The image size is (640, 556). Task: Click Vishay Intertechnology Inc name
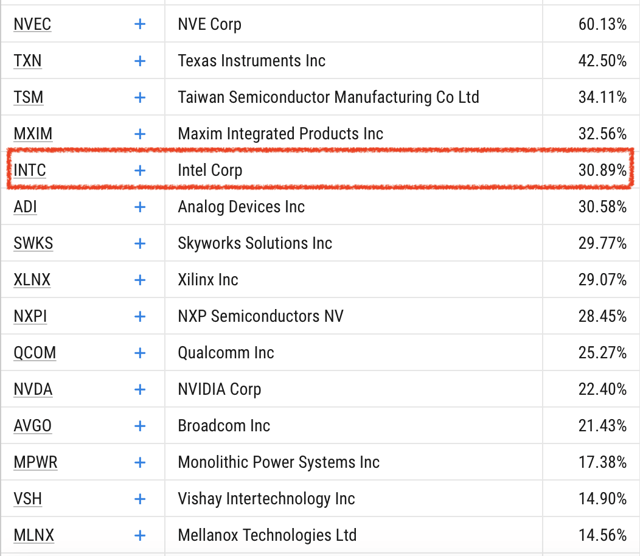pos(267,499)
